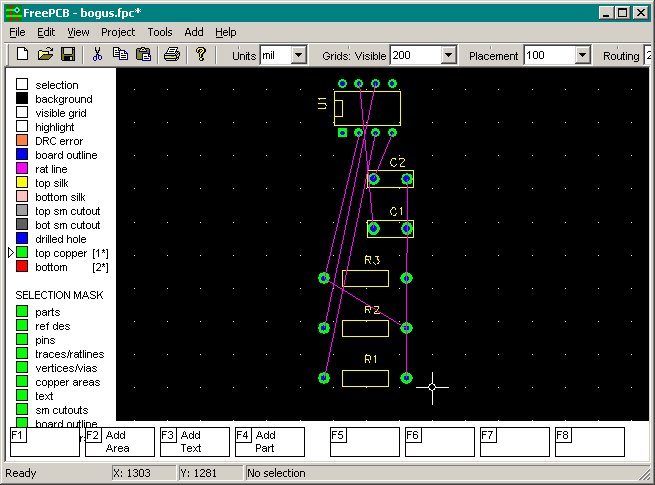
Task: Cut the selection with the scissors icon
Action: point(97,54)
